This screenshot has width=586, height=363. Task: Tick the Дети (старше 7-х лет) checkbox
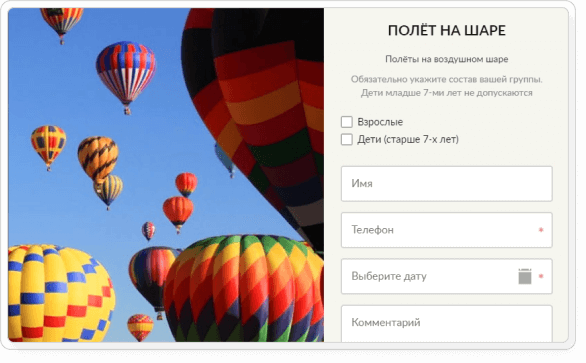(346, 139)
